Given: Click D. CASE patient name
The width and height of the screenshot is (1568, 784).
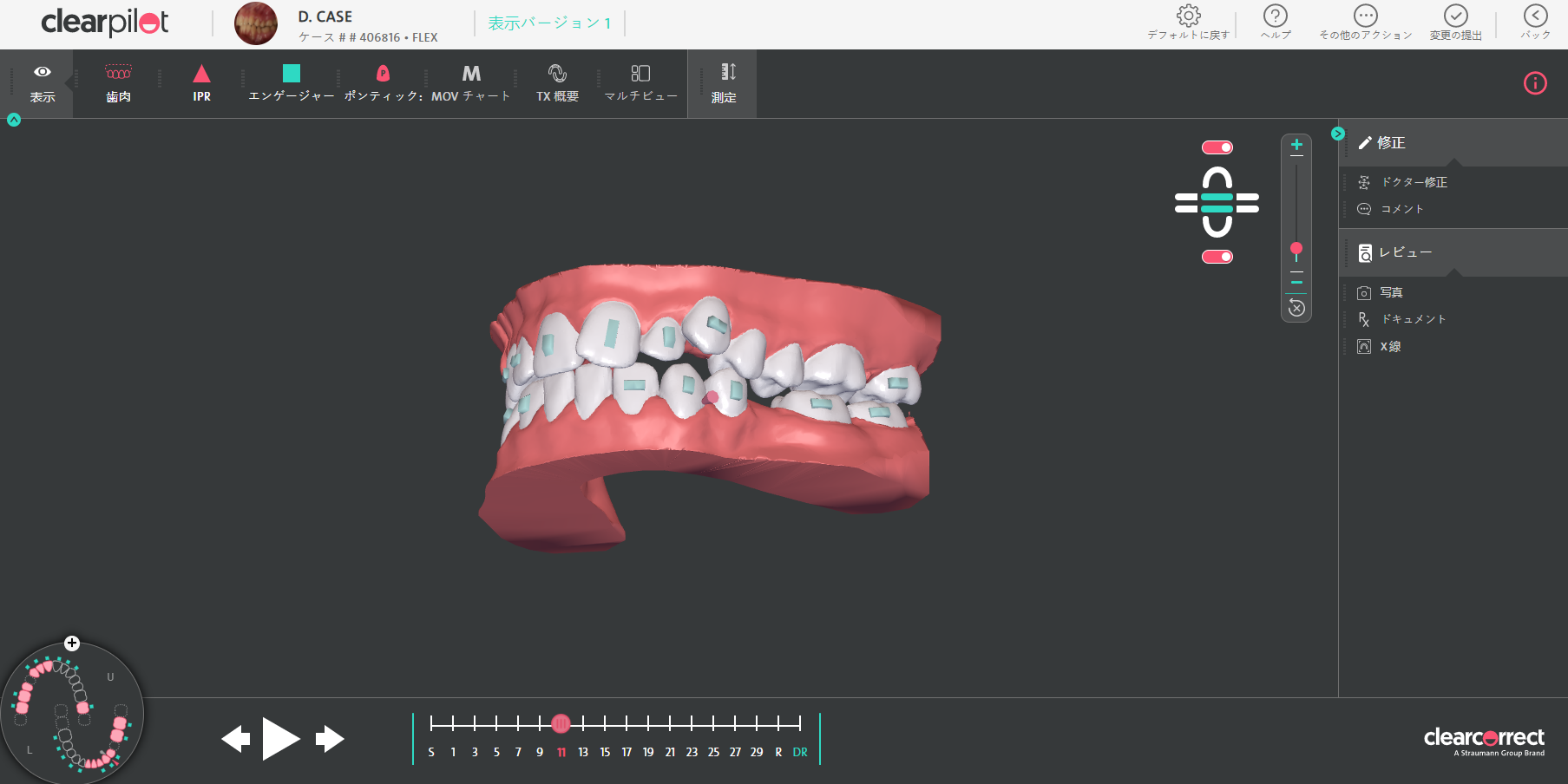Looking at the screenshot, I should [325, 16].
